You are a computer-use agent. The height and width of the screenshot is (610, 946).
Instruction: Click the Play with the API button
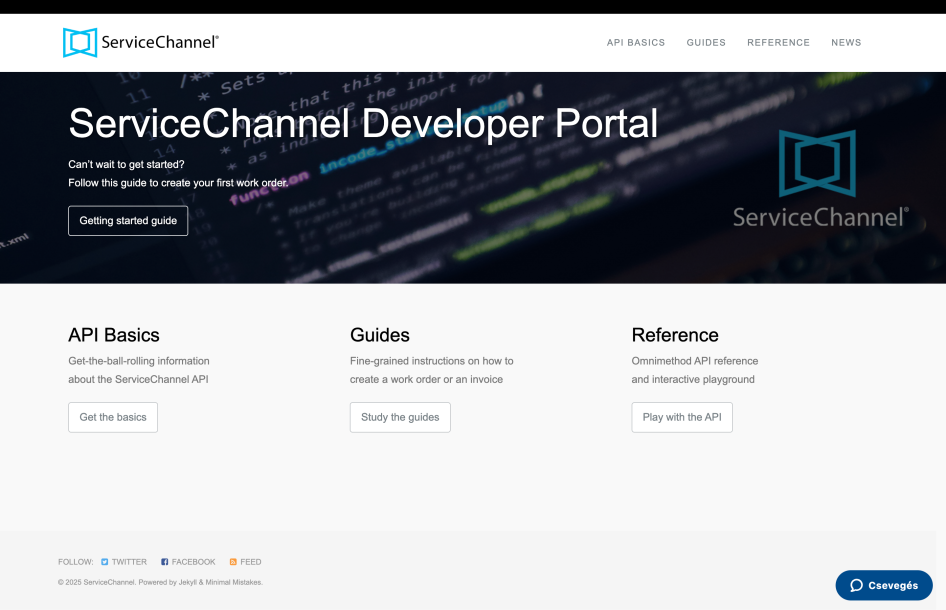click(x=682, y=418)
